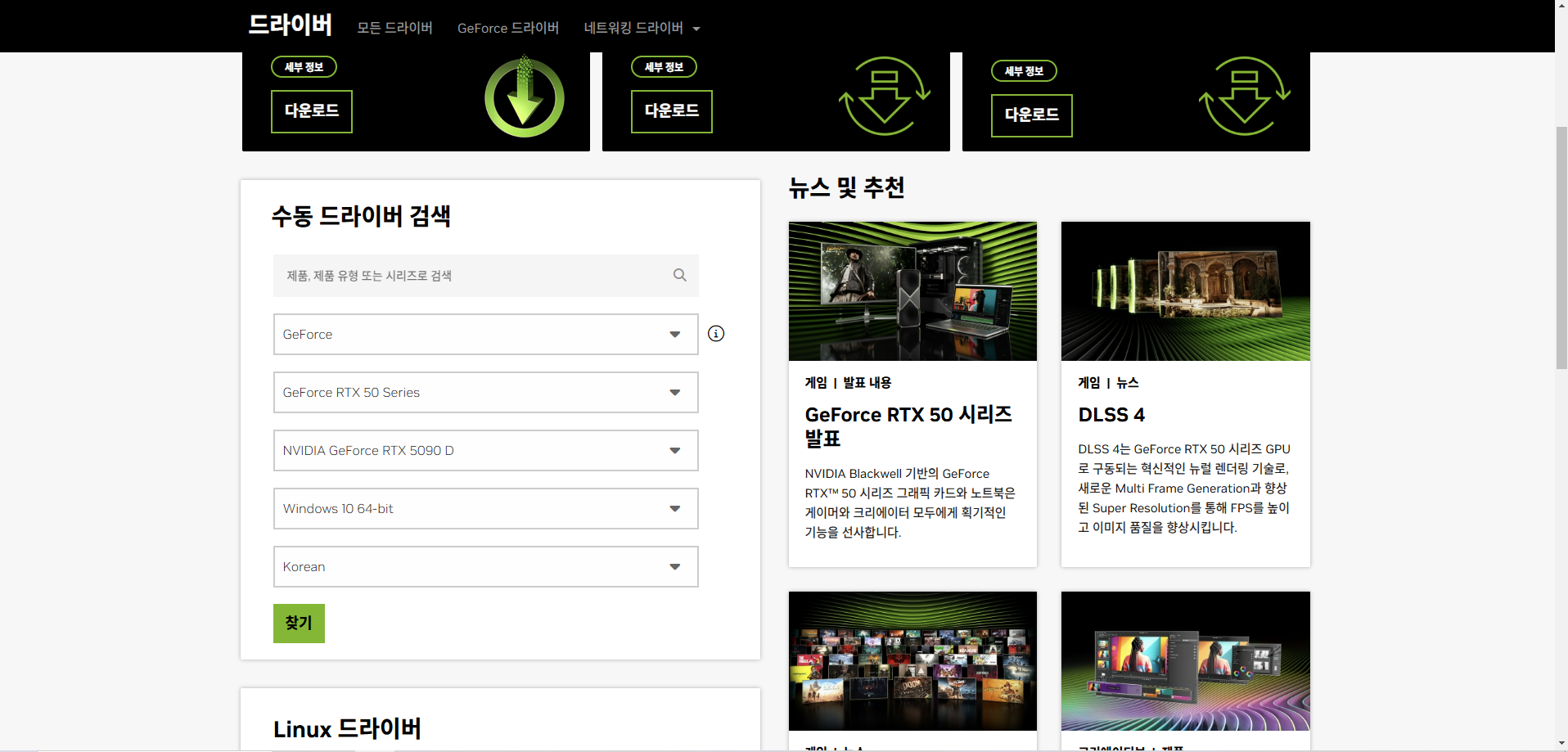Open the 모든 드라이버 menu item
Image resolution: width=1568 pixels, height=752 pixels.
[394, 28]
